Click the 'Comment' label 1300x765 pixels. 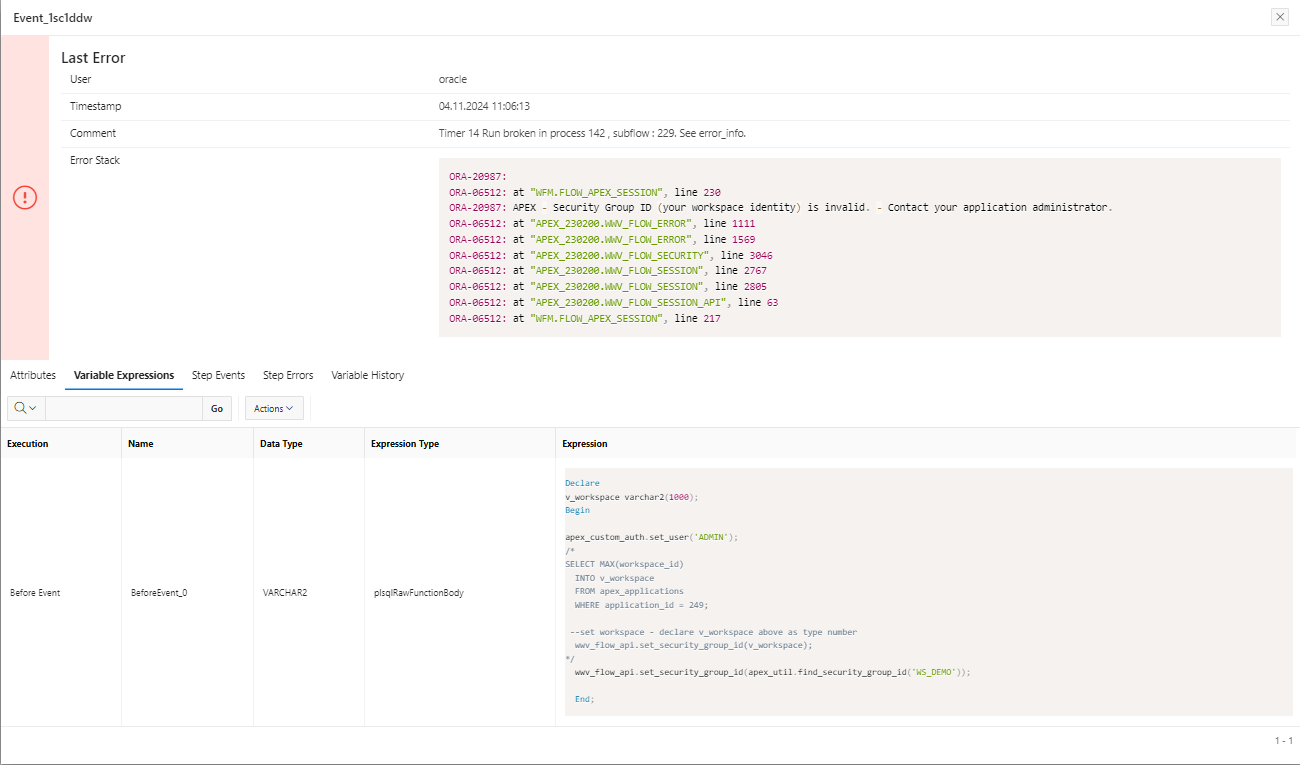(93, 133)
